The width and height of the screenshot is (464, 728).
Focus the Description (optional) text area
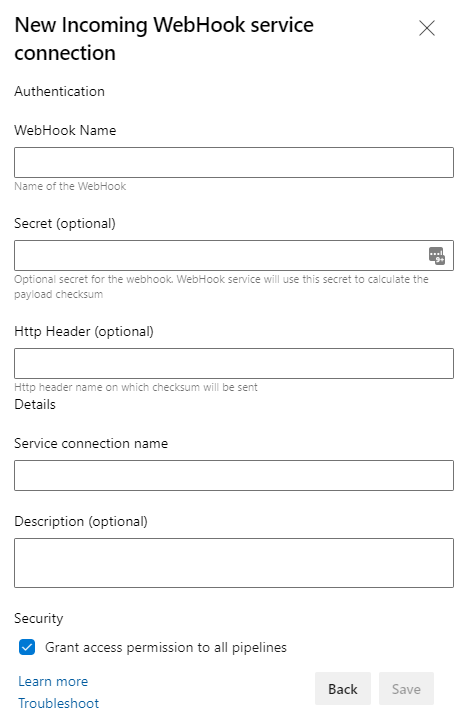coord(234,563)
